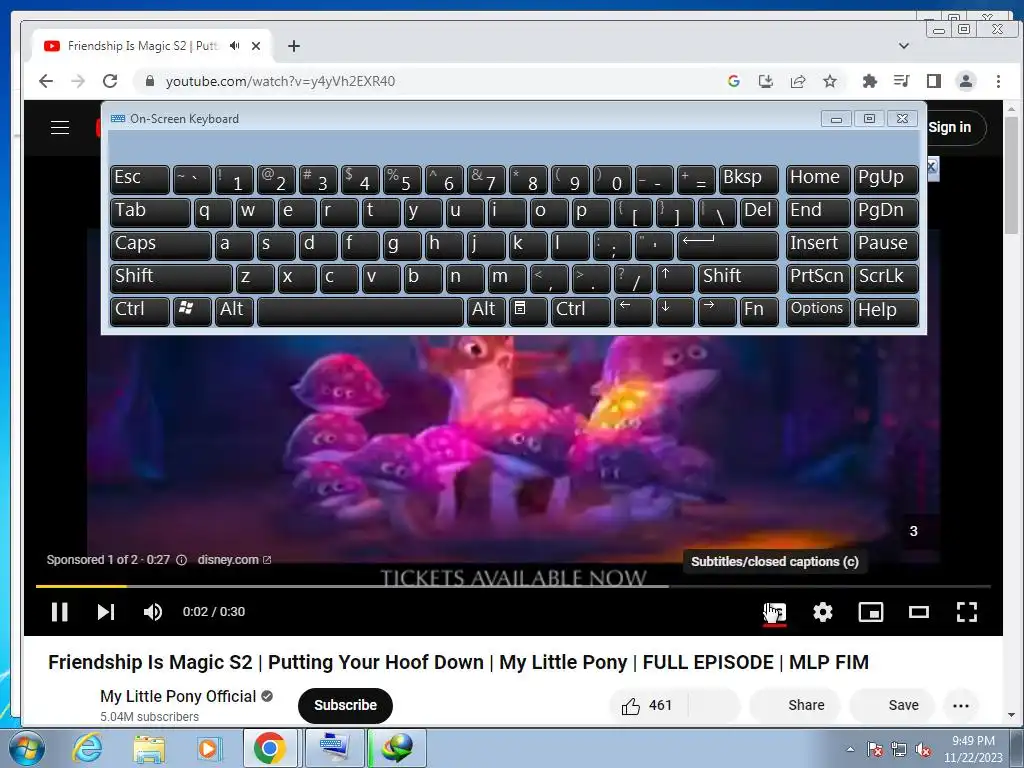This screenshot has width=1024, height=768.
Task: Share this YouTube video
Action: click(795, 705)
